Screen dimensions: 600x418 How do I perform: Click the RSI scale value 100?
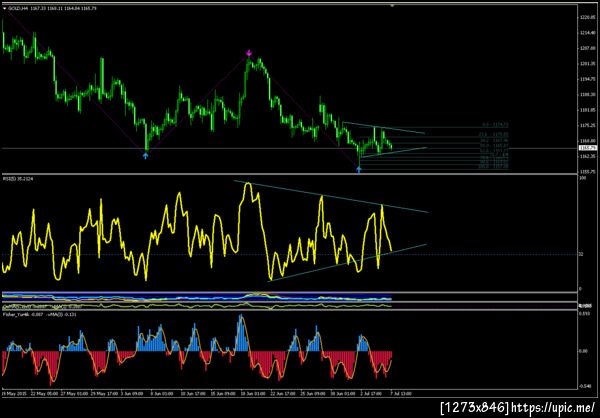[x=581, y=179]
